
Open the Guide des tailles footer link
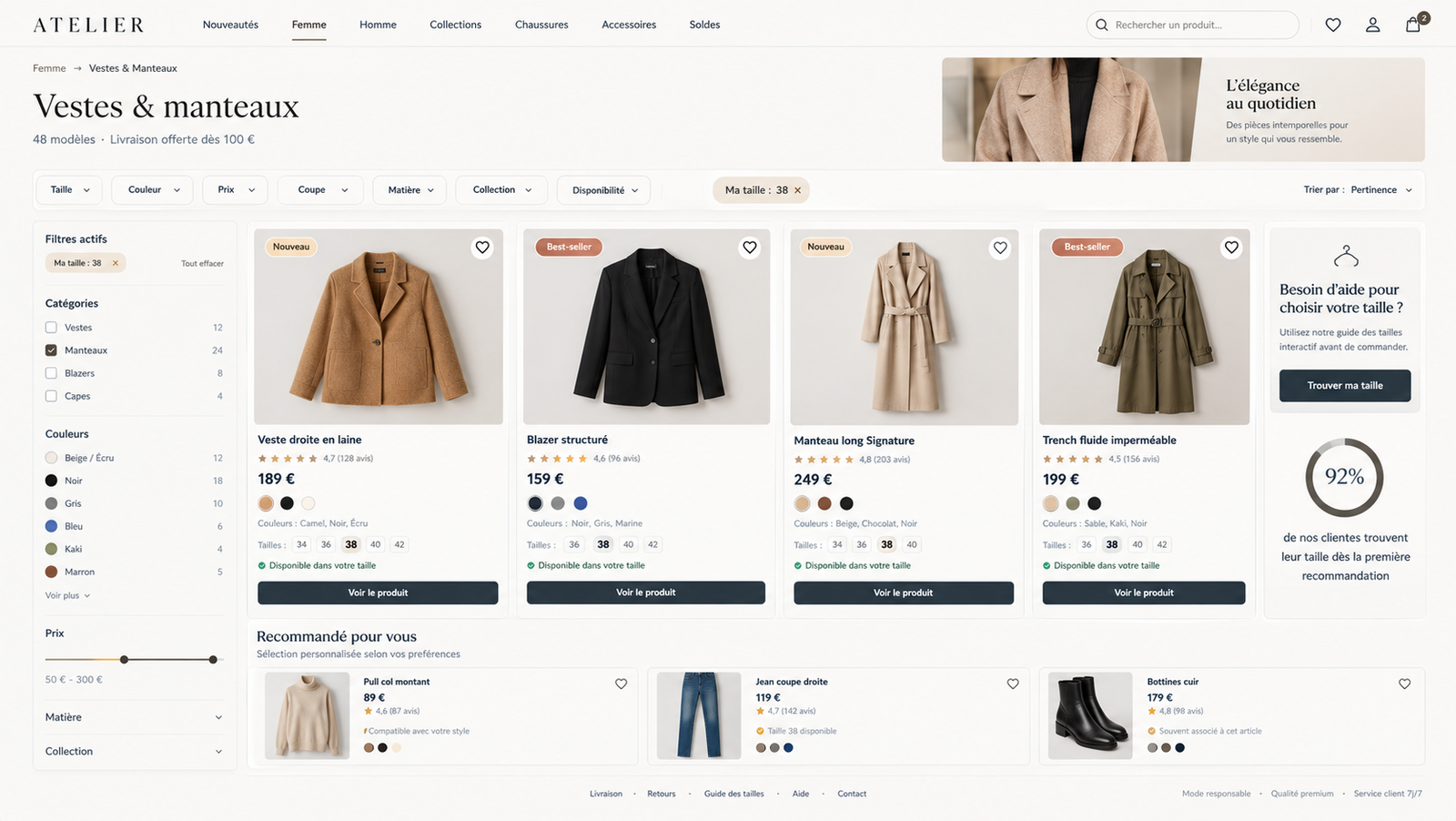coord(733,794)
